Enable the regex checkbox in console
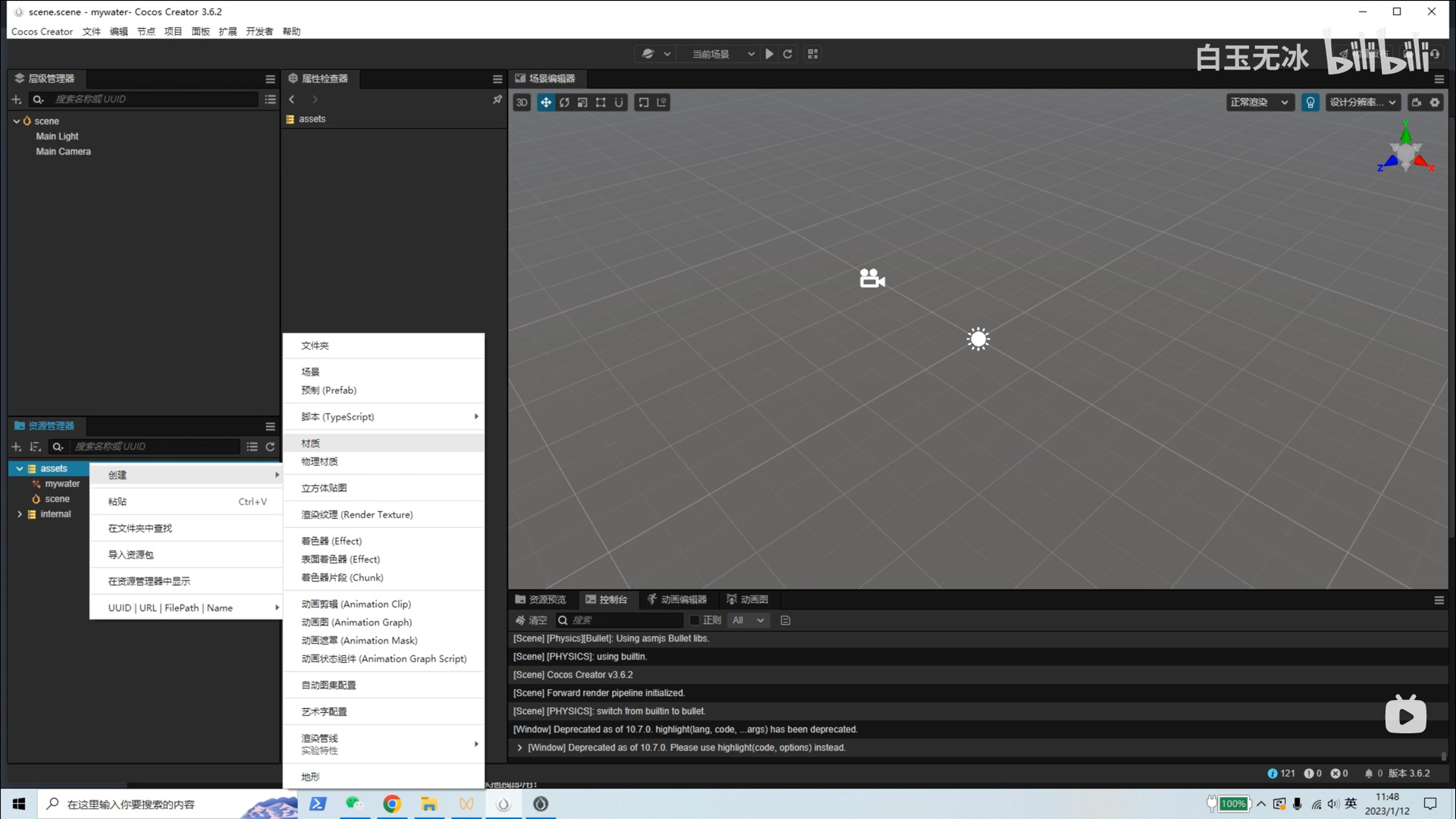The image size is (1456, 819). tap(695, 620)
